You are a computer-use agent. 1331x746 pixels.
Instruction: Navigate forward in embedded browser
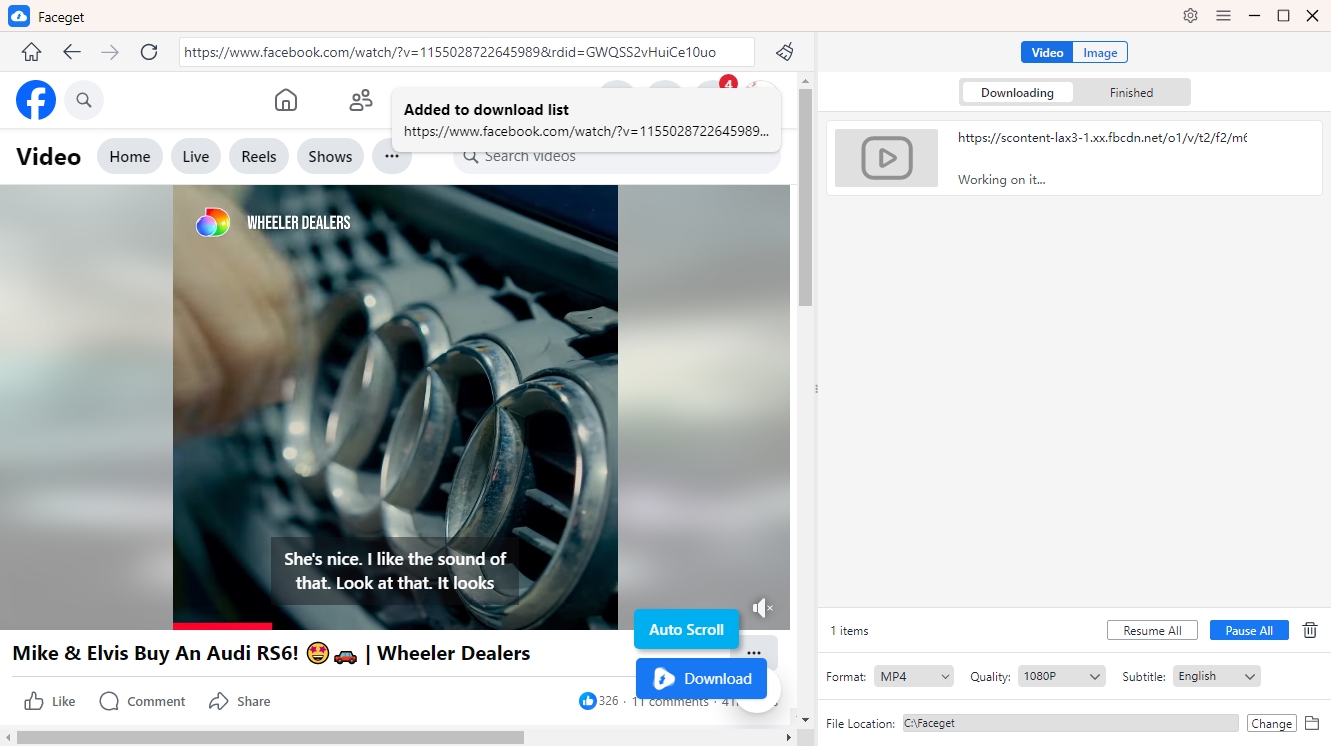pyautogui.click(x=110, y=52)
